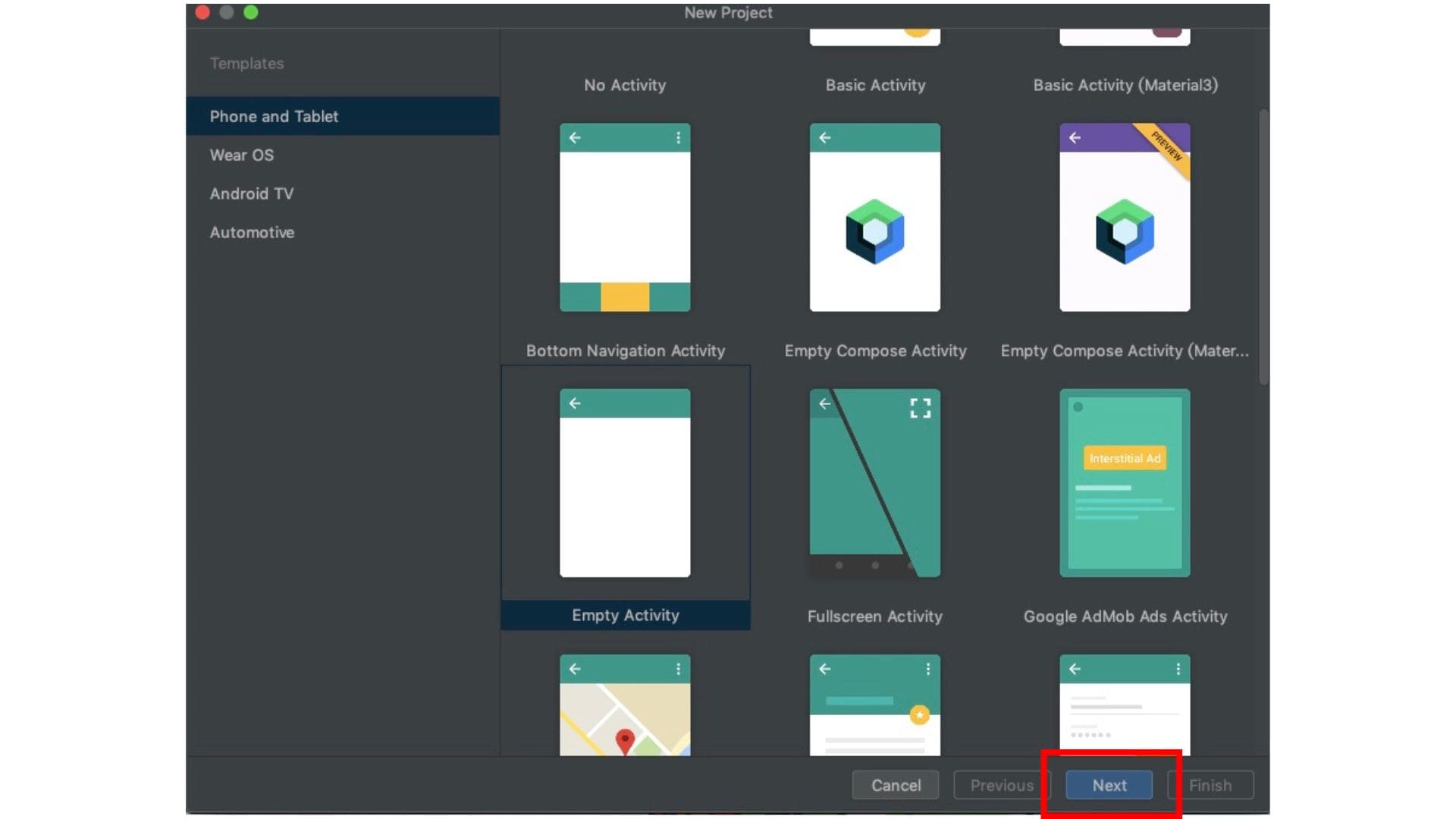Screen dimensions: 1456x819
Task: Click the Empty Activity template thumbnail
Action: click(x=624, y=482)
